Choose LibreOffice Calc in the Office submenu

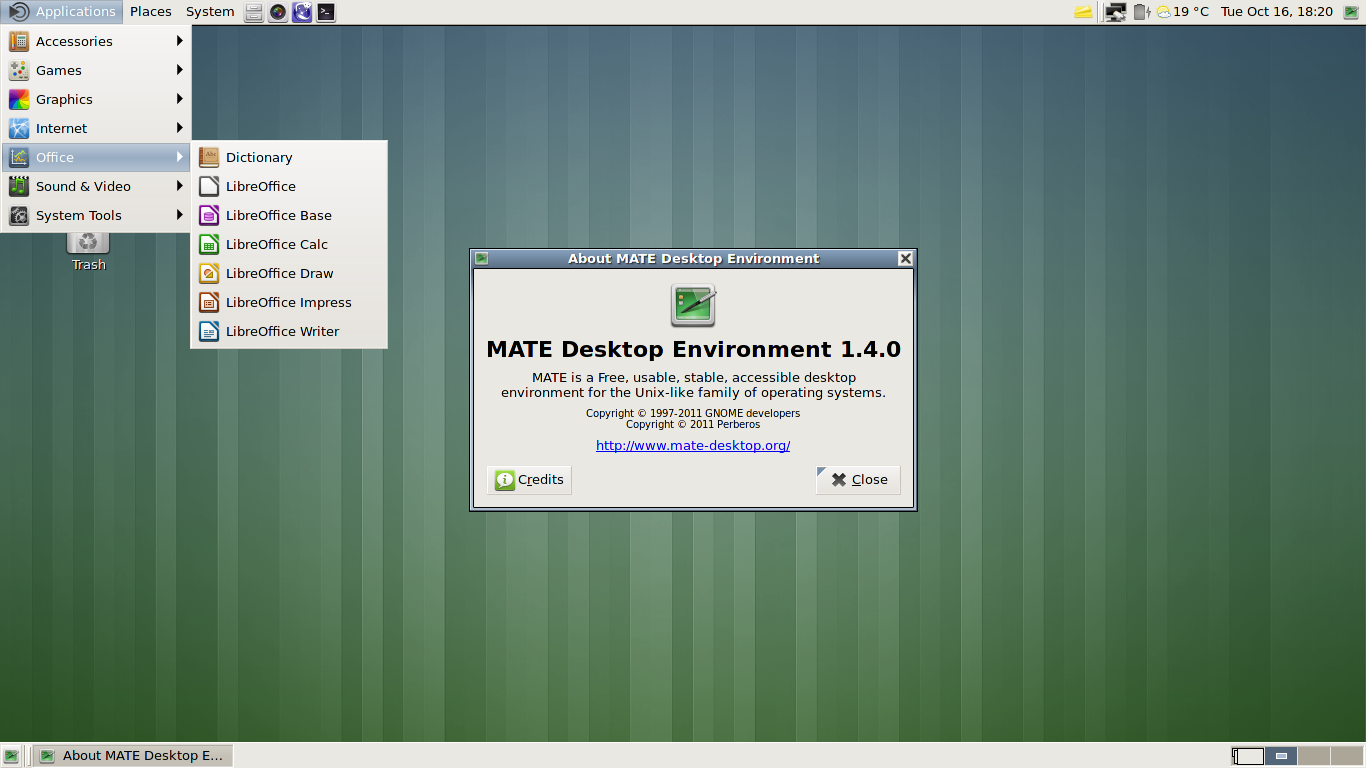coord(276,244)
